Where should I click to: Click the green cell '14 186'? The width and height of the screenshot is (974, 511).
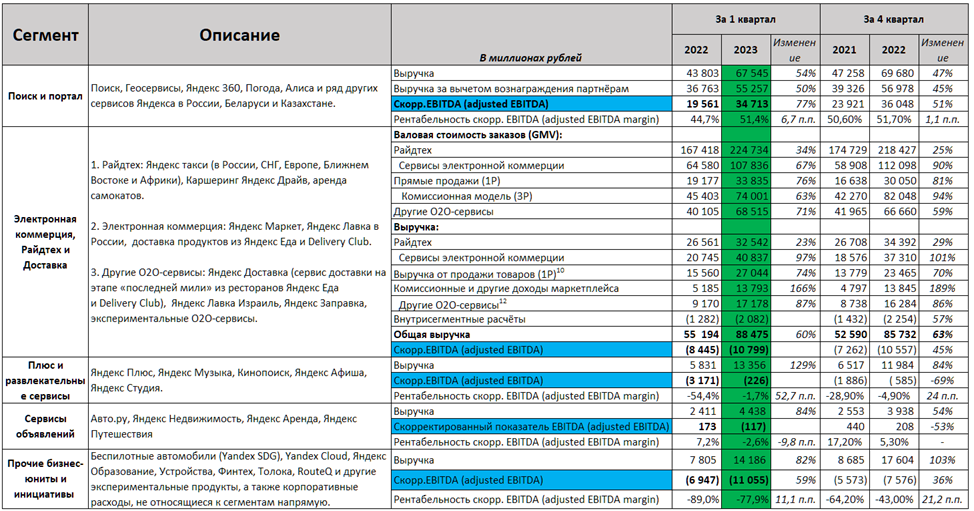click(745, 460)
